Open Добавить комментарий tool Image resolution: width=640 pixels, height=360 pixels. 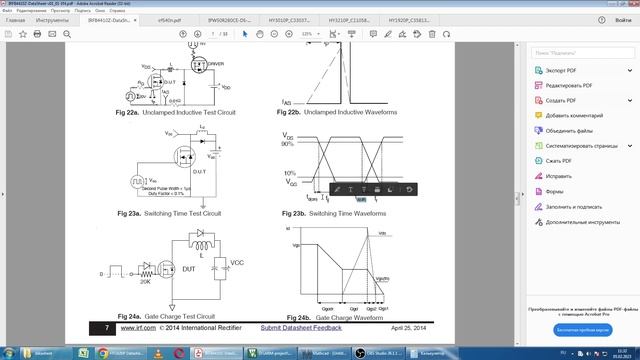point(574,116)
